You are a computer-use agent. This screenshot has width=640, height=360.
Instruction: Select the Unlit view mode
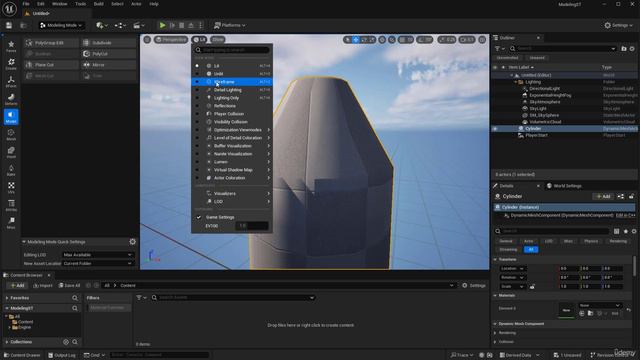pos(232,74)
